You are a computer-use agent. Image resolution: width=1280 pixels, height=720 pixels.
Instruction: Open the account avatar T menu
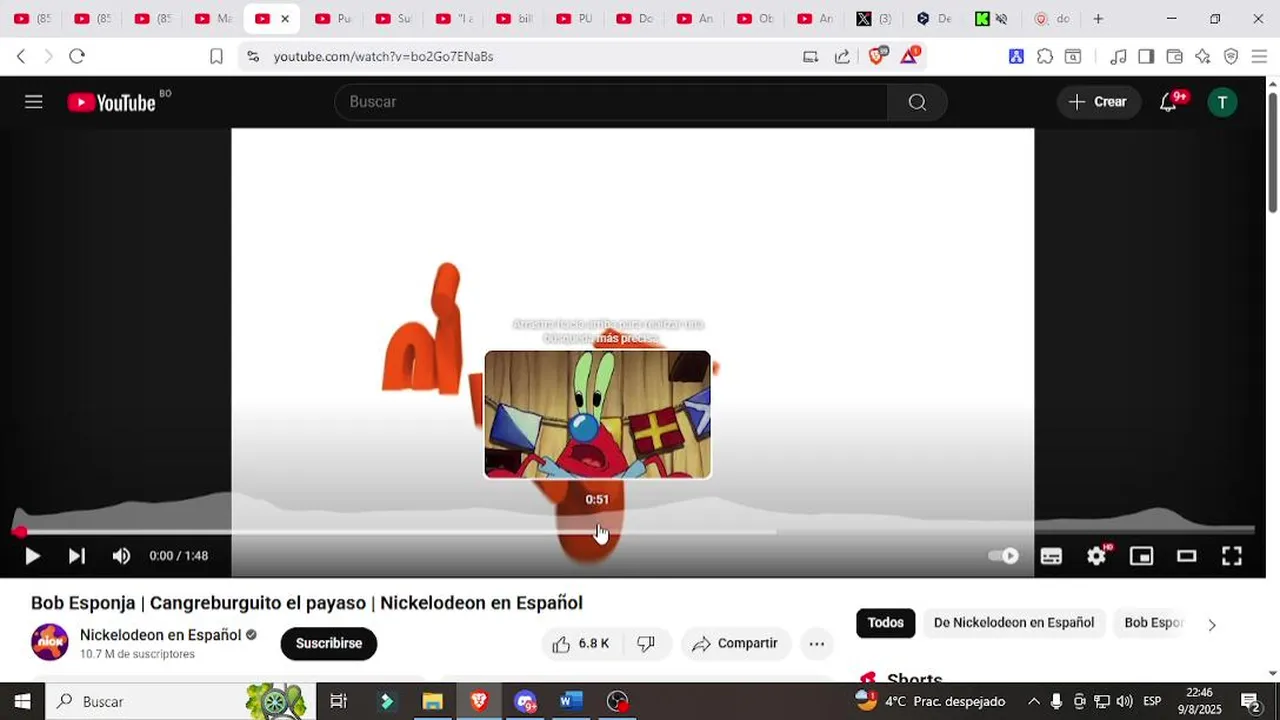tap(1222, 102)
